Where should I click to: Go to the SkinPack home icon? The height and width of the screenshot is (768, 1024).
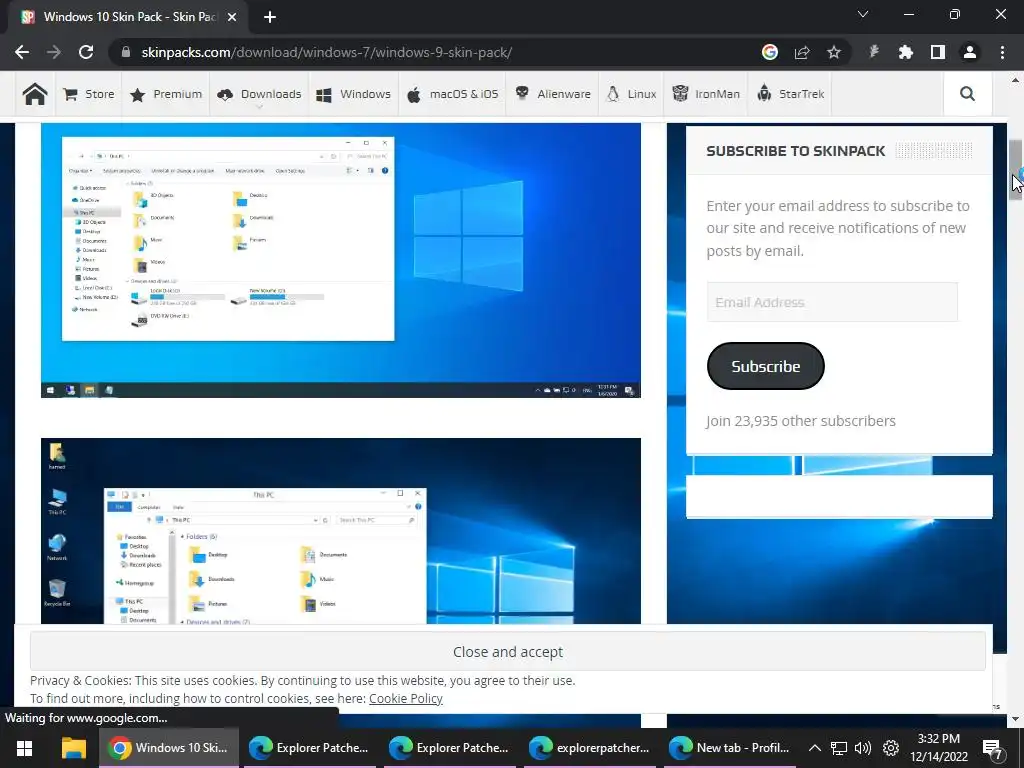coord(35,94)
